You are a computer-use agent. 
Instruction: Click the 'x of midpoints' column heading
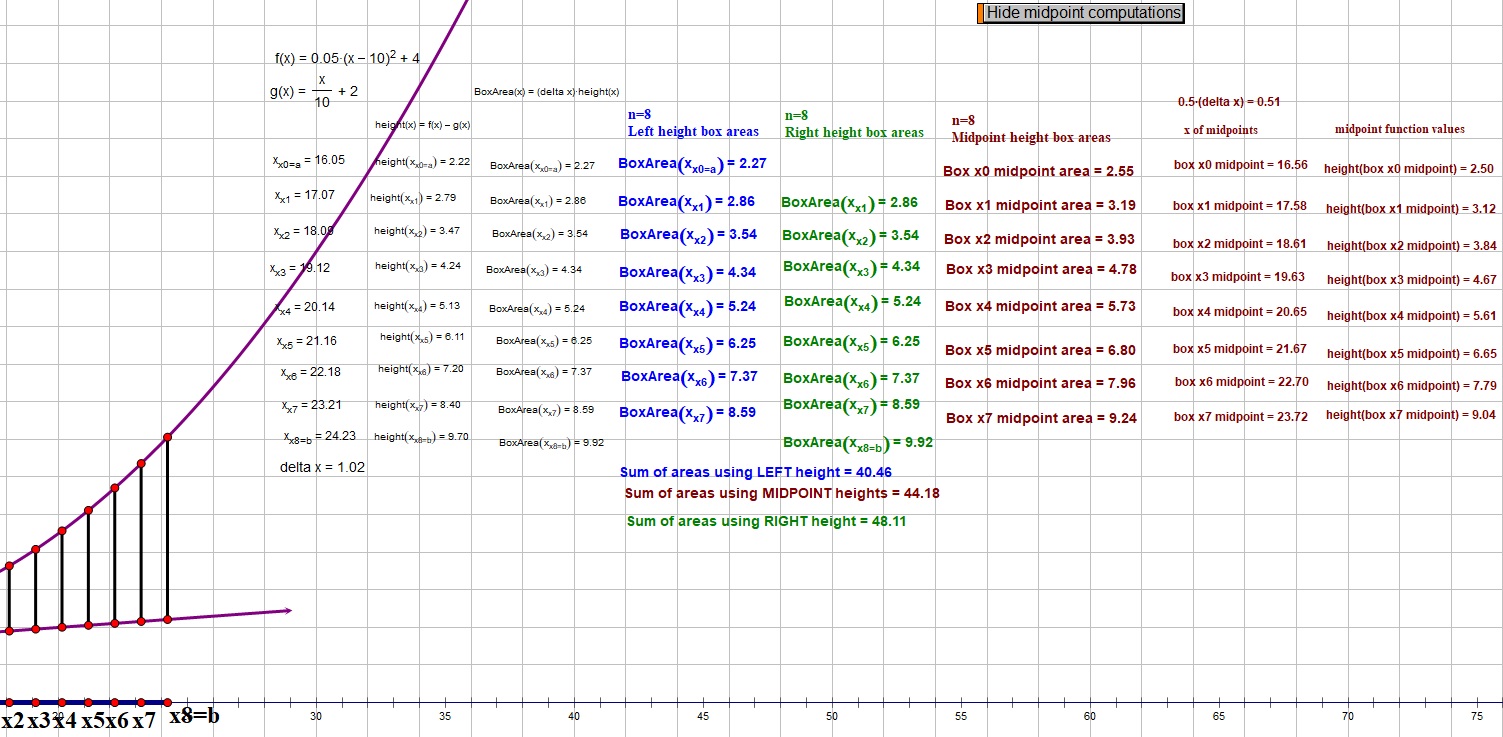(1220, 130)
